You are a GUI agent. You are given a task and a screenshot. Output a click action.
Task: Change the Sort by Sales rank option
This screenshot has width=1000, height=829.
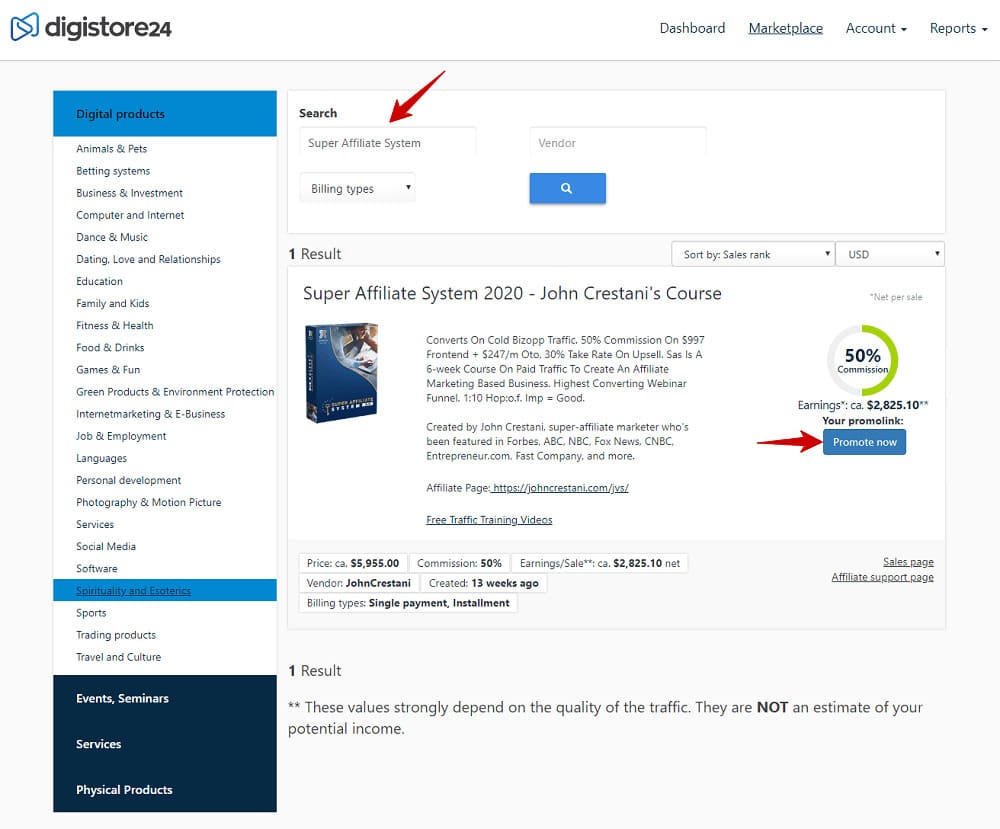point(753,254)
